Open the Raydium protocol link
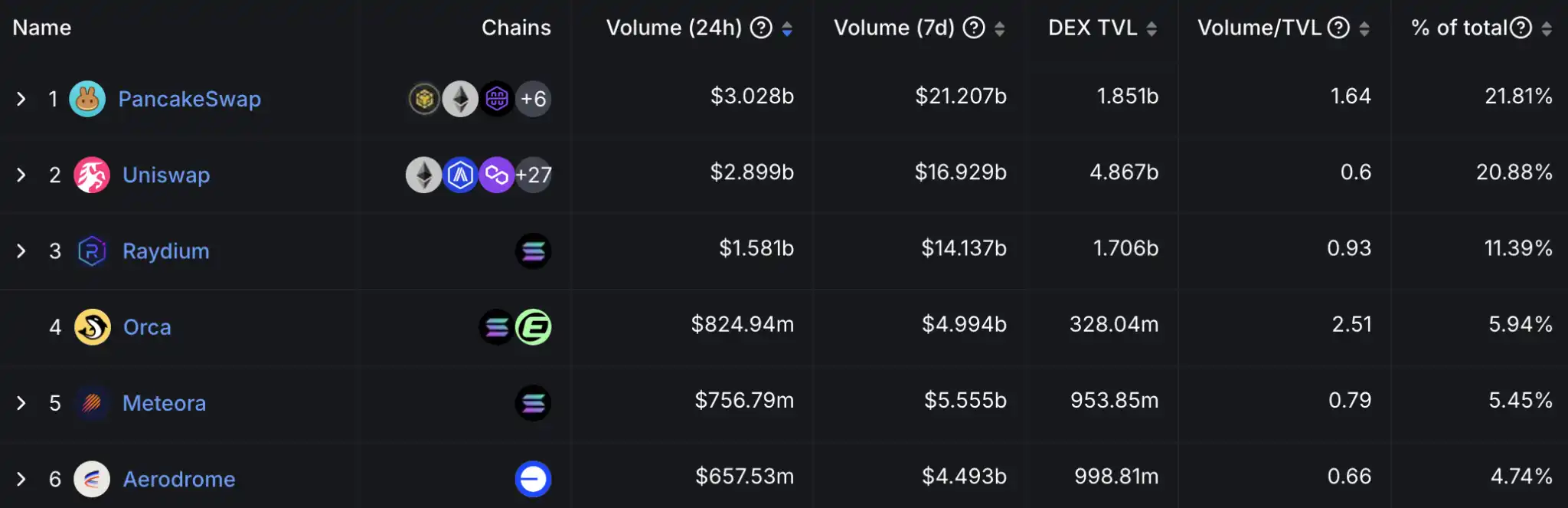This screenshot has width=1568, height=508. click(x=165, y=251)
